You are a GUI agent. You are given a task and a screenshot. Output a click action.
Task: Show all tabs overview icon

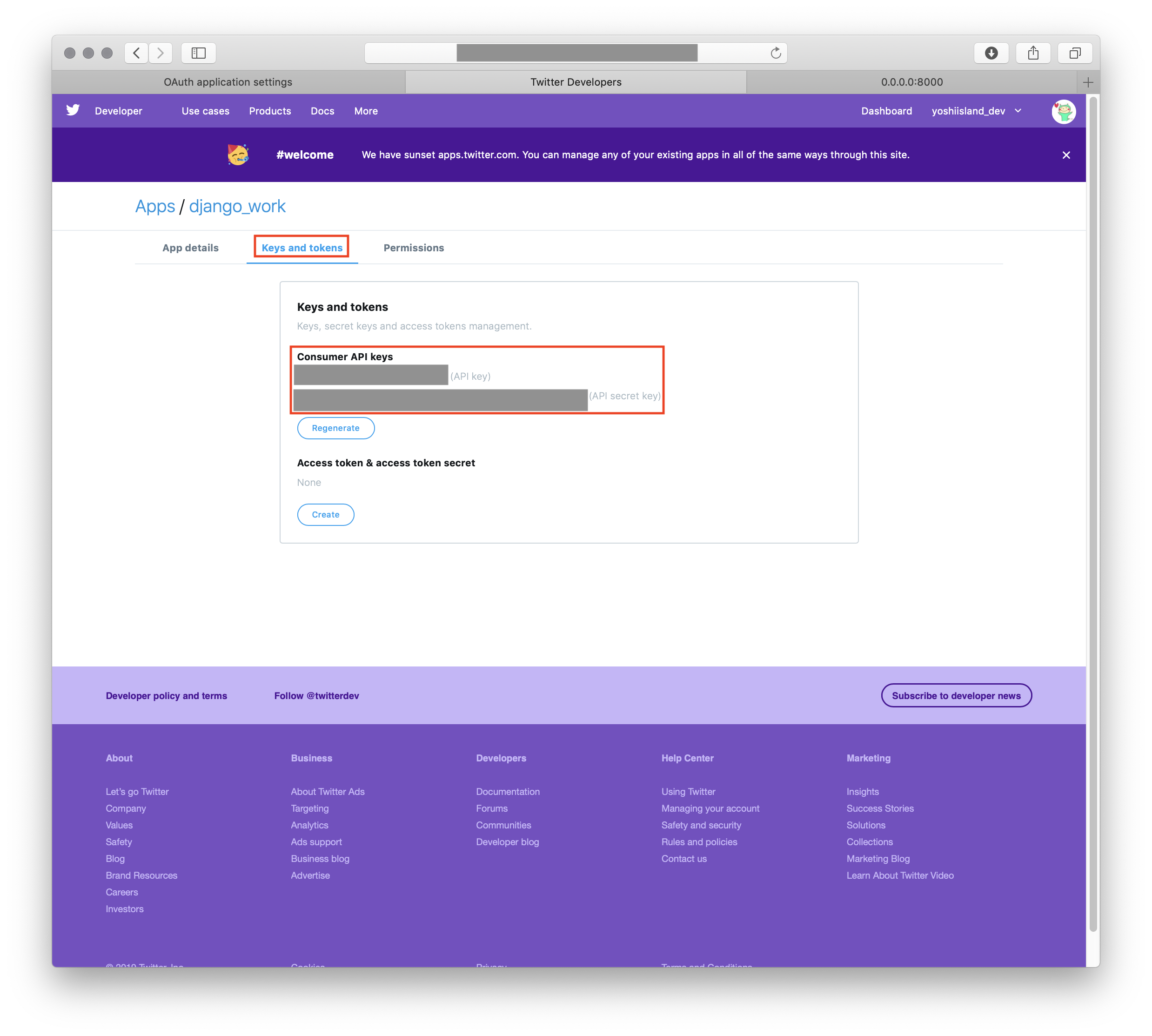(x=1075, y=53)
